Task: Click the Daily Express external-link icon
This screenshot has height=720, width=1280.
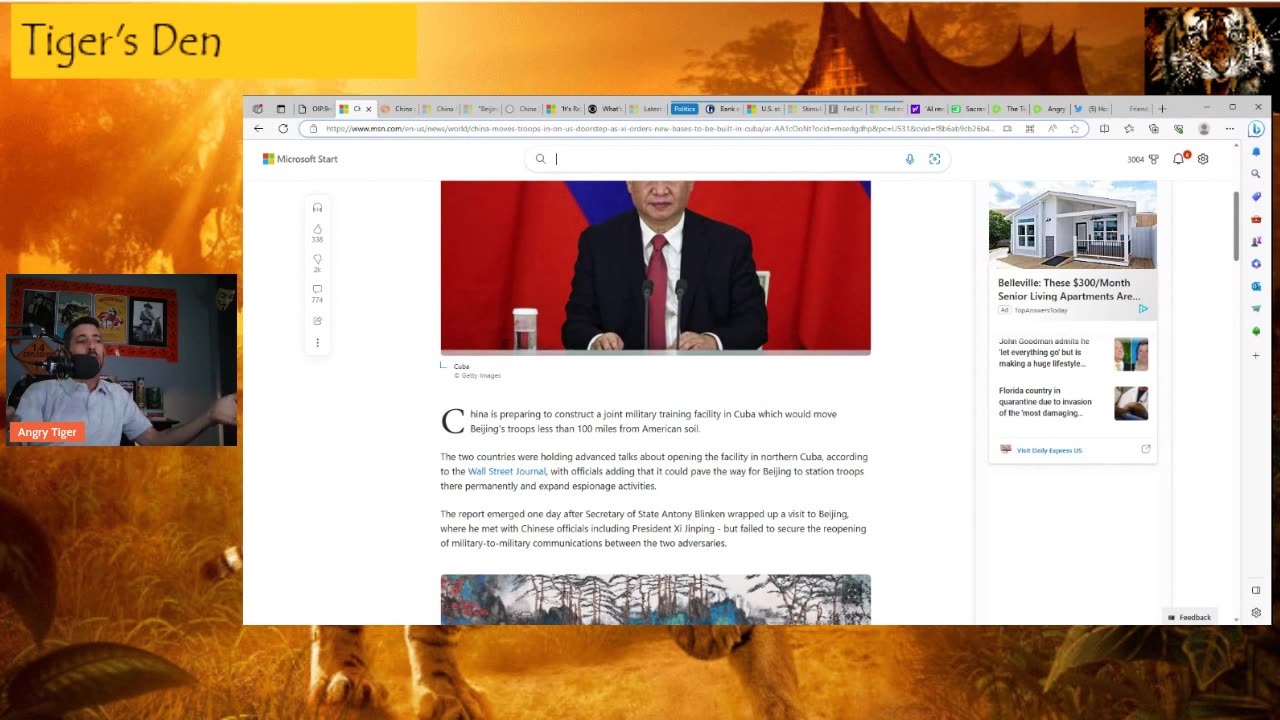Action: 1146,449
